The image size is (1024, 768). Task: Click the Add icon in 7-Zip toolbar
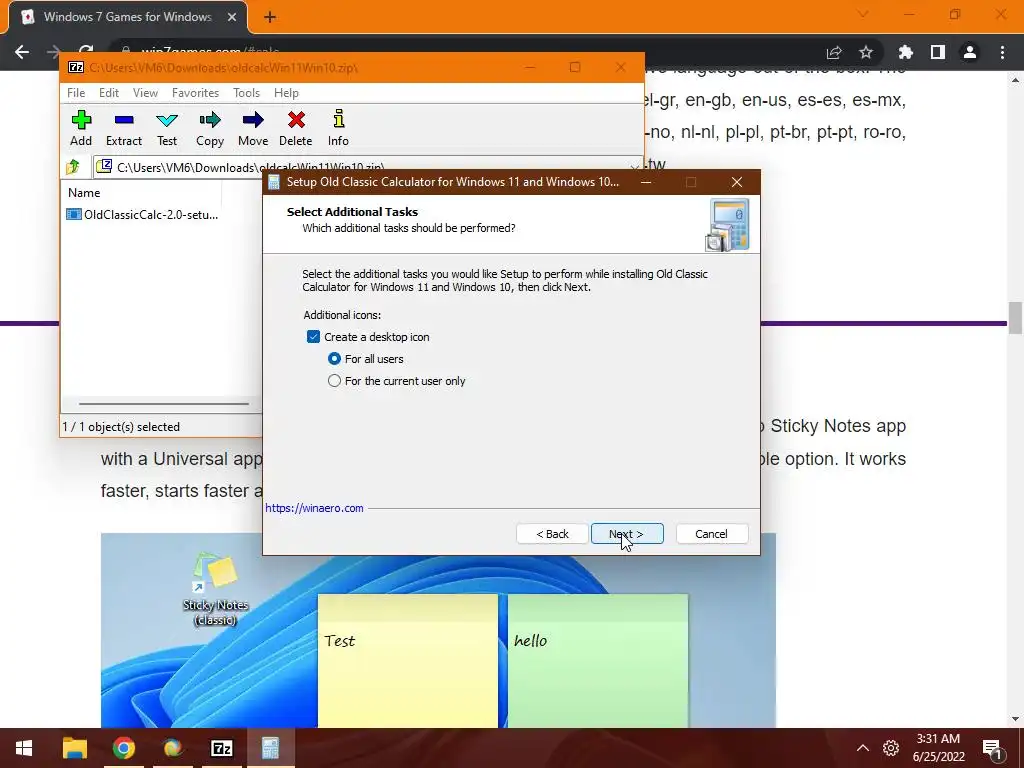click(81, 128)
